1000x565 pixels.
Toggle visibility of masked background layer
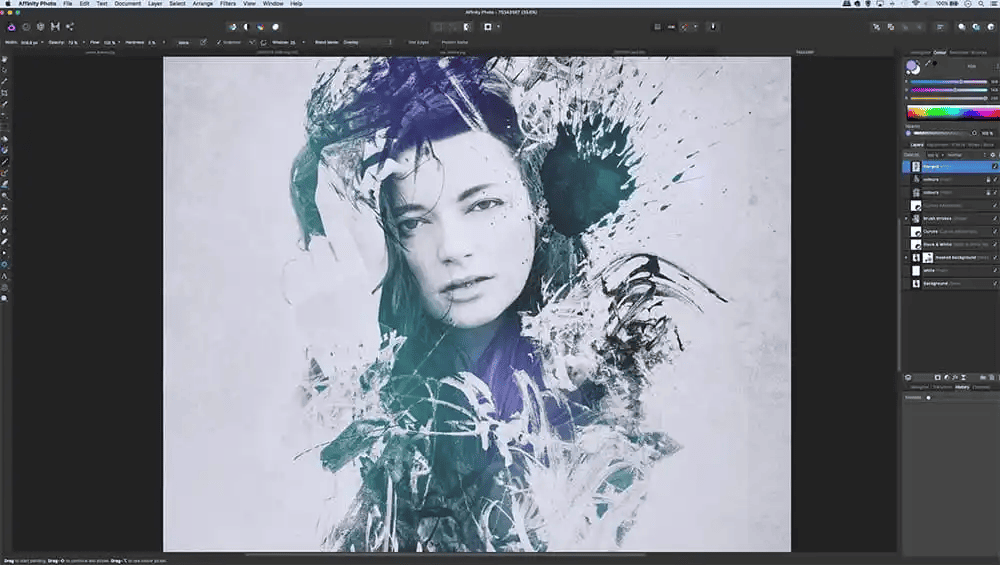(x=994, y=258)
